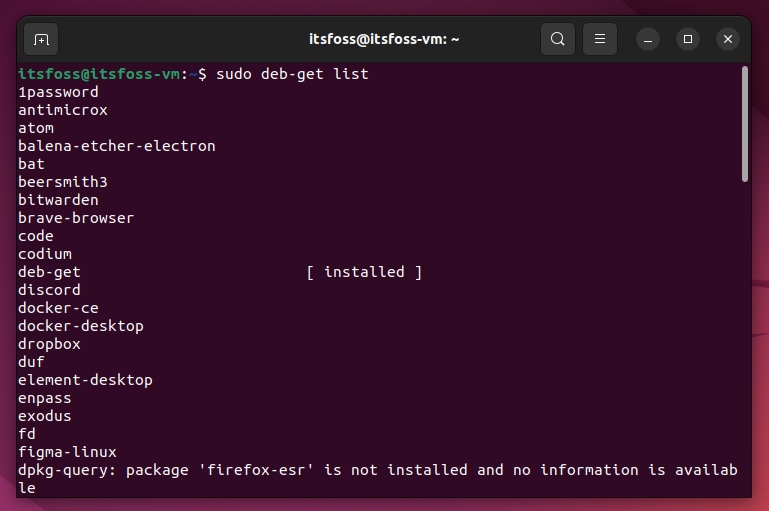This screenshot has height=511, width=769.
Task: Click the 'figma-linux' entry
Action: (67, 452)
